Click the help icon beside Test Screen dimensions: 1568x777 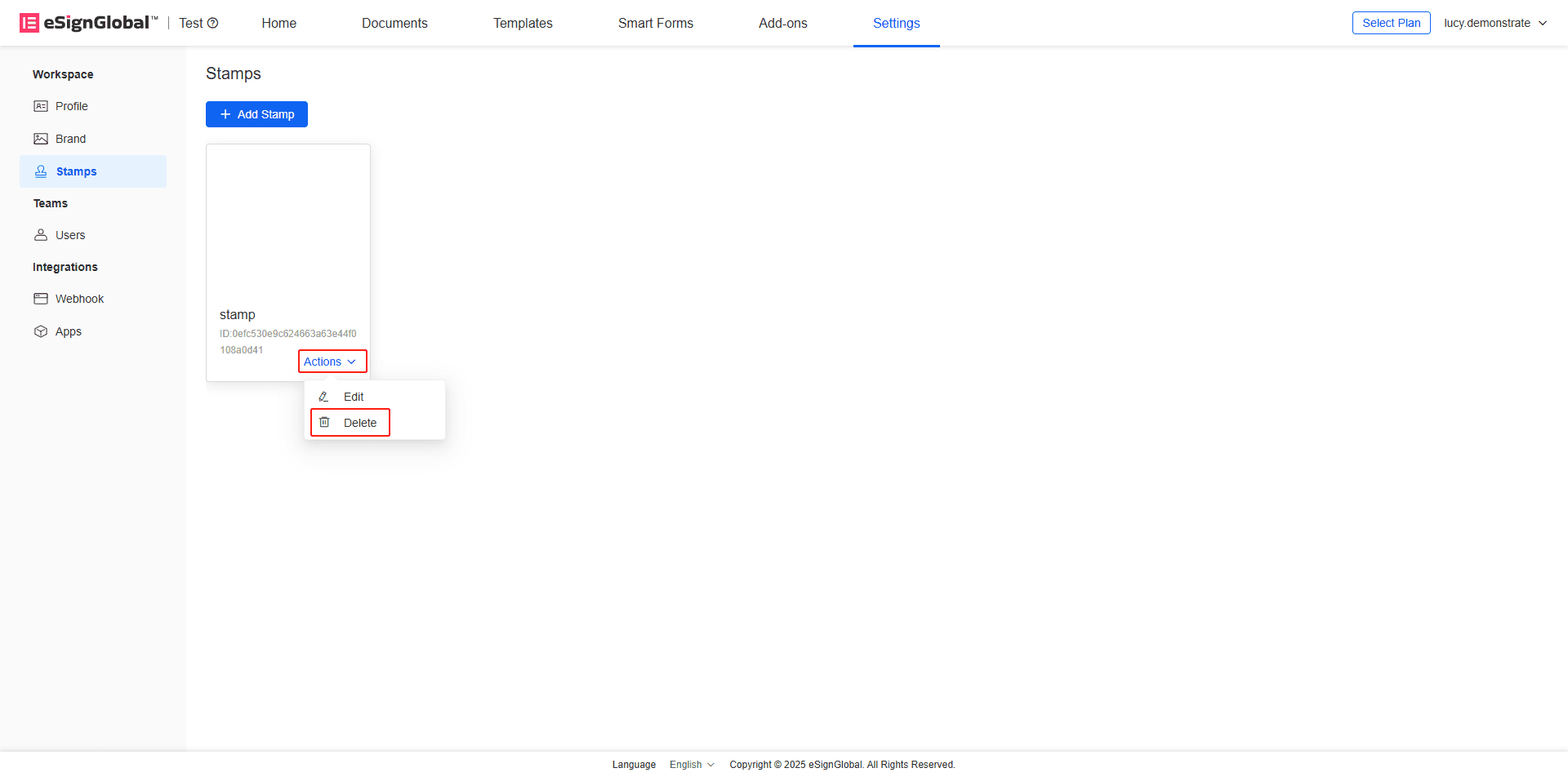click(213, 23)
